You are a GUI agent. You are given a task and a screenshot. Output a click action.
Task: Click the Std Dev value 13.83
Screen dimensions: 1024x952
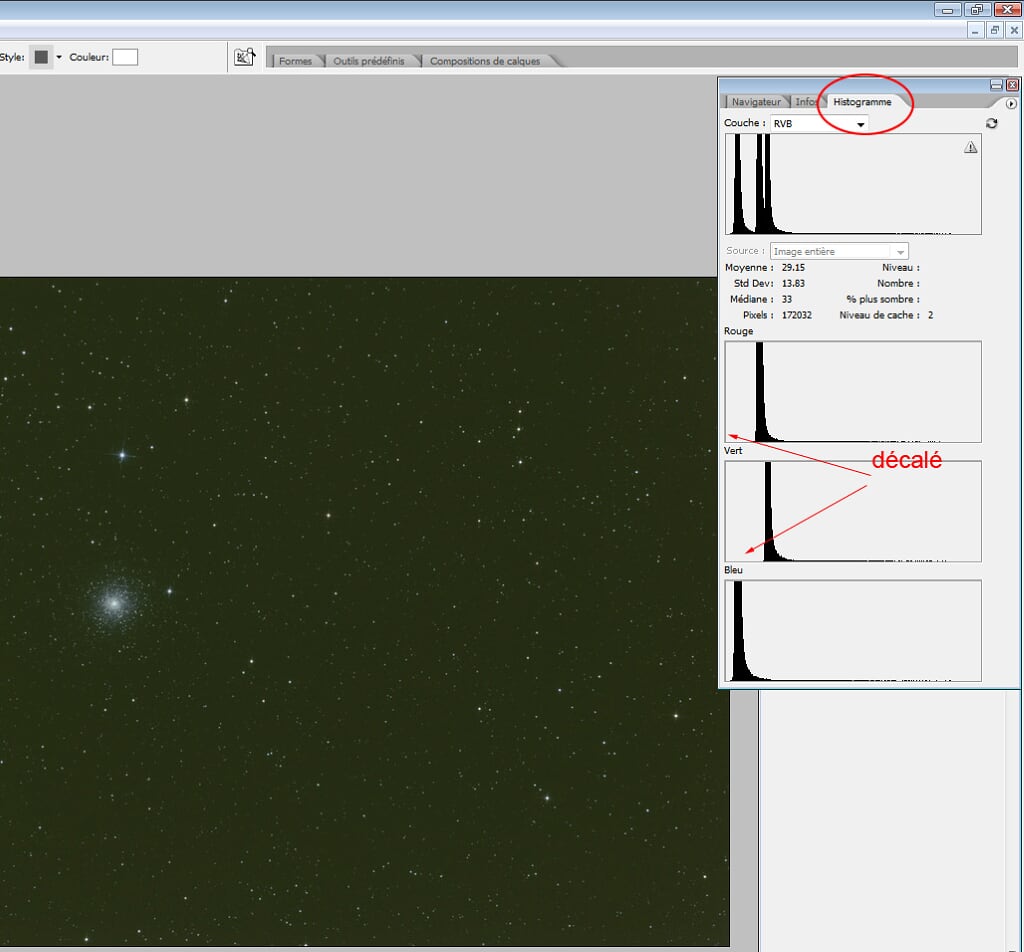click(793, 283)
